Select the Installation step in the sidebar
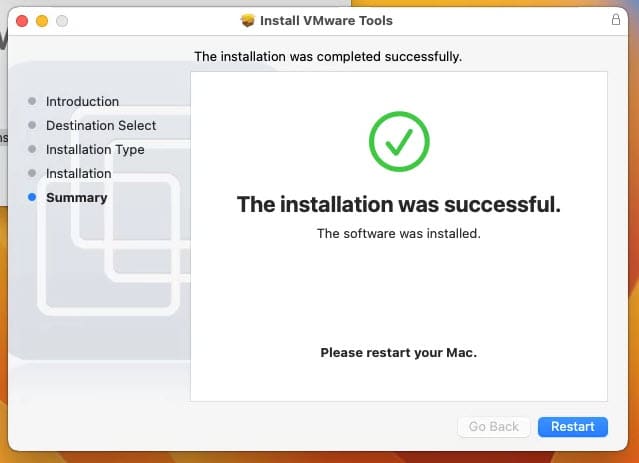Viewport: 639px width, 463px height. [x=79, y=174]
